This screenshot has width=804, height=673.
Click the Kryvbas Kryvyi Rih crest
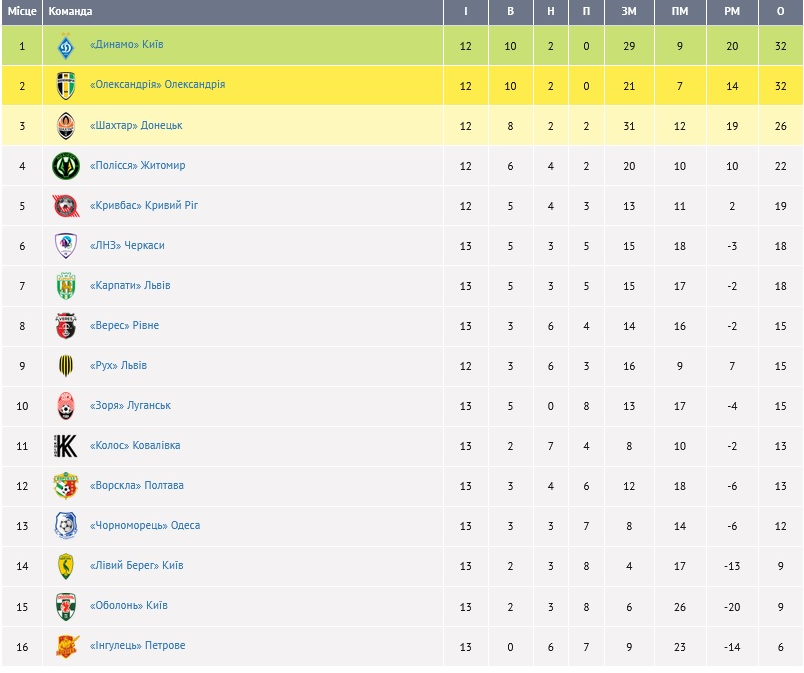(66, 206)
